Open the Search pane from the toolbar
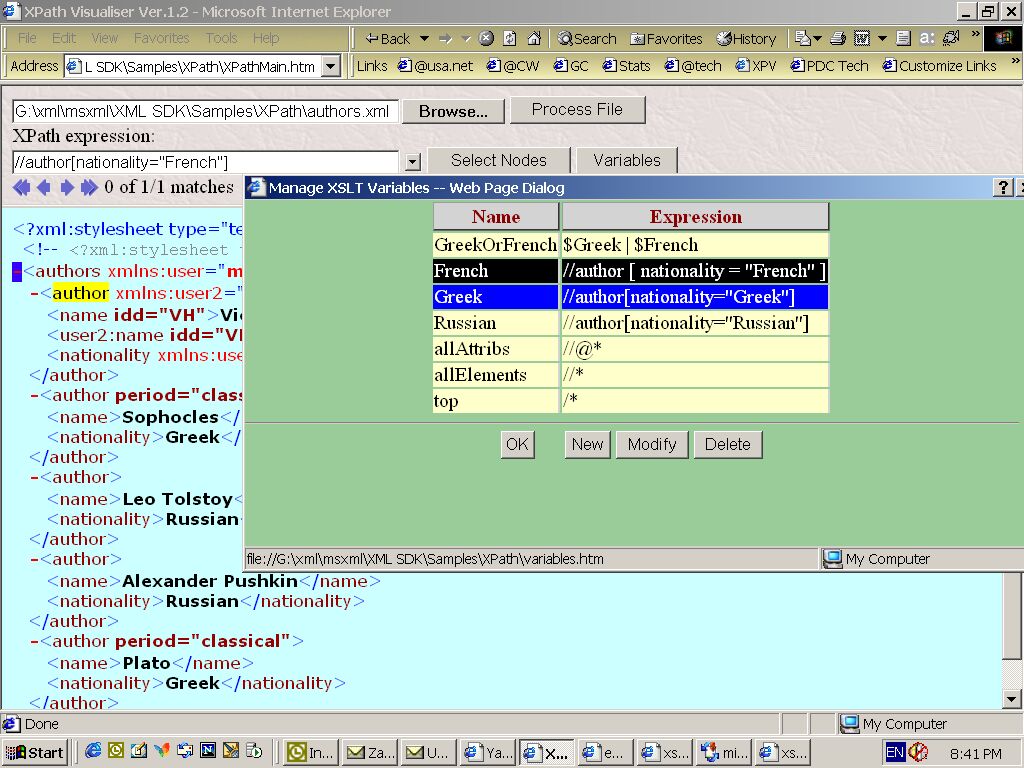Viewport: 1024px width, 768px height. point(586,39)
